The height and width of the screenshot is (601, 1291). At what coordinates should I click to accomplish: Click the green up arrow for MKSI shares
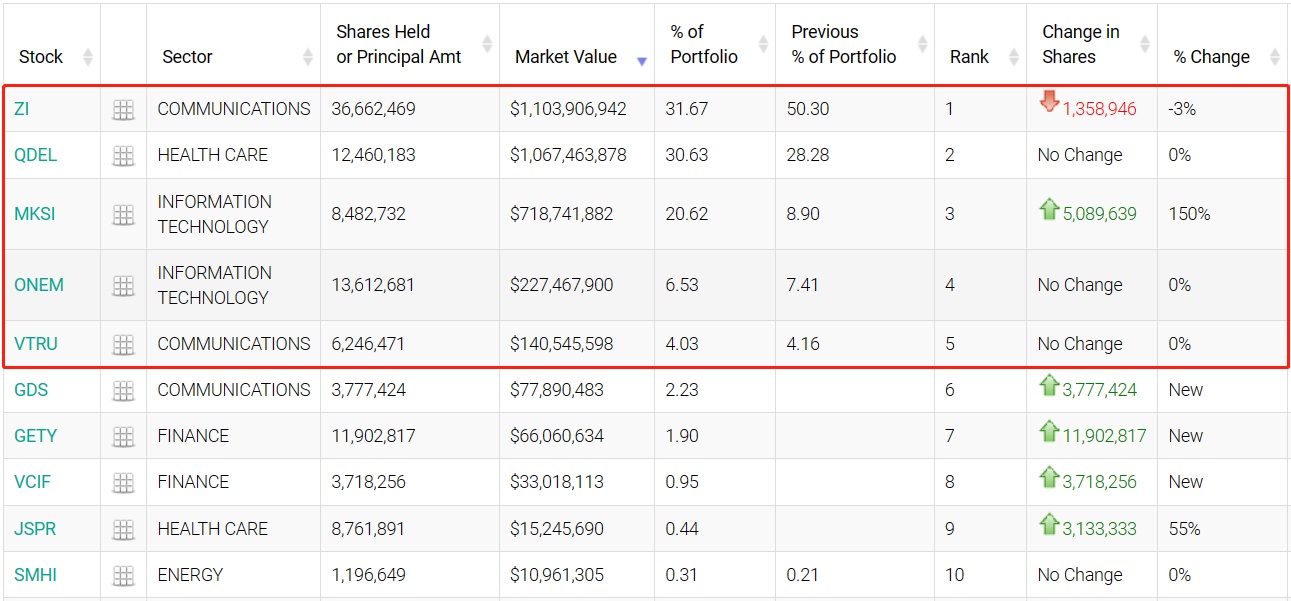point(1049,210)
